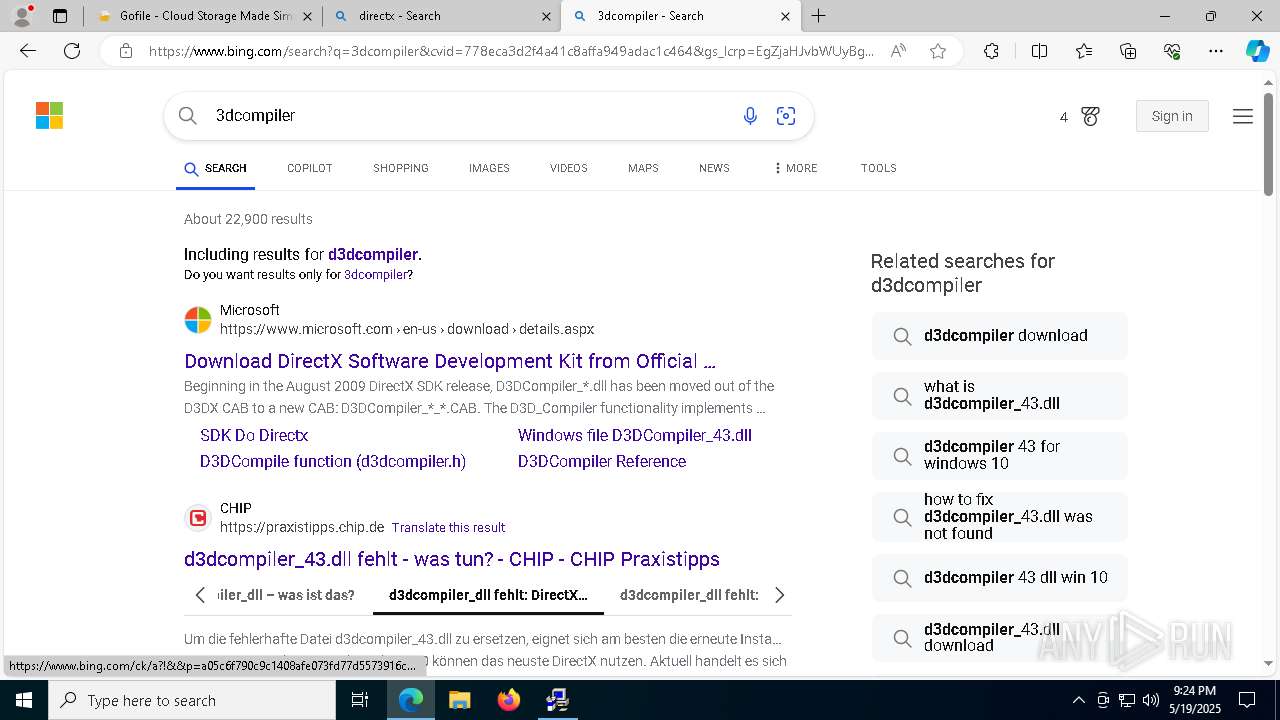Open the Collections icon
Image resolution: width=1280 pixels, height=720 pixels.
[1128, 51]
